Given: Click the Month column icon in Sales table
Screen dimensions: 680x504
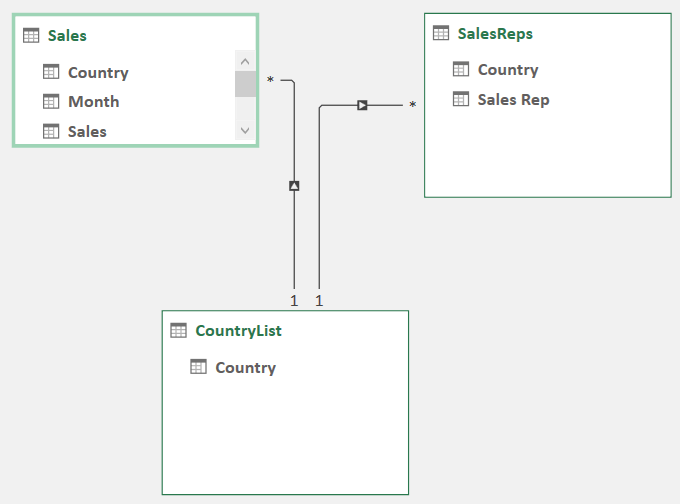Looking at the screenshot, I should (52, 101).
